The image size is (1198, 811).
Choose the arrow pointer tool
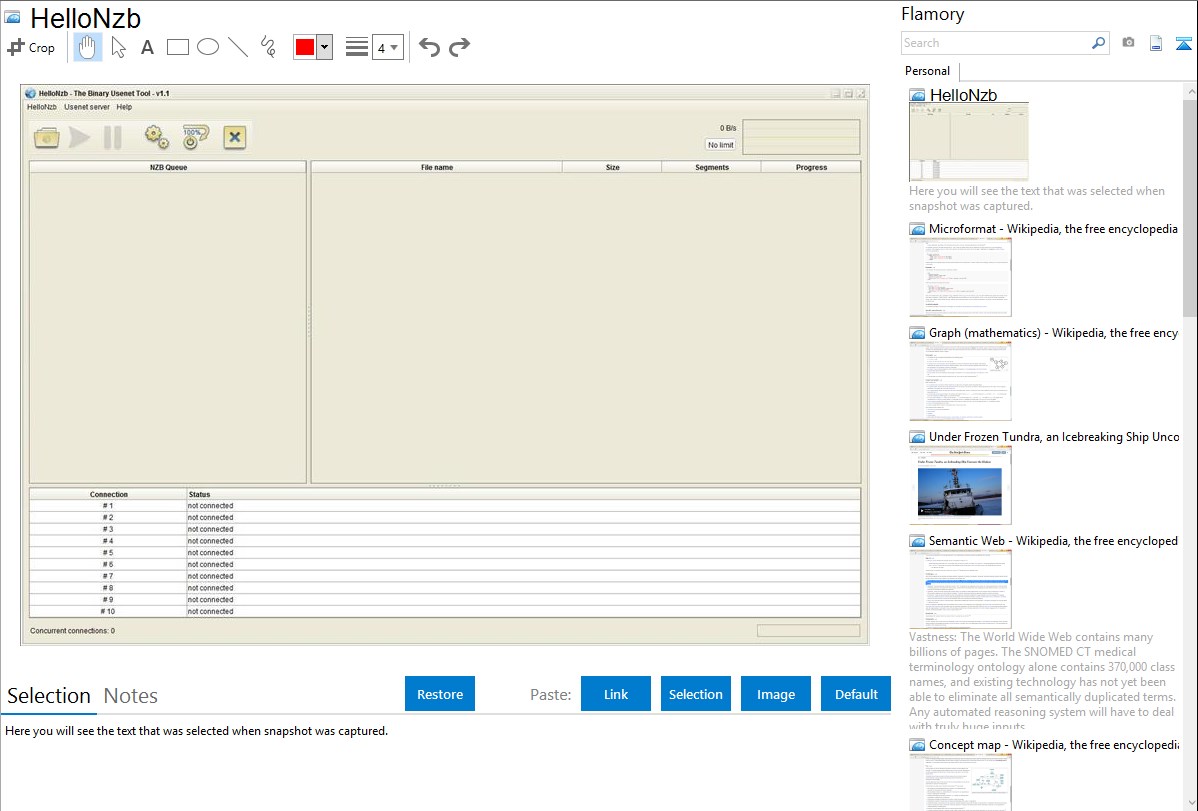(118, 47)
